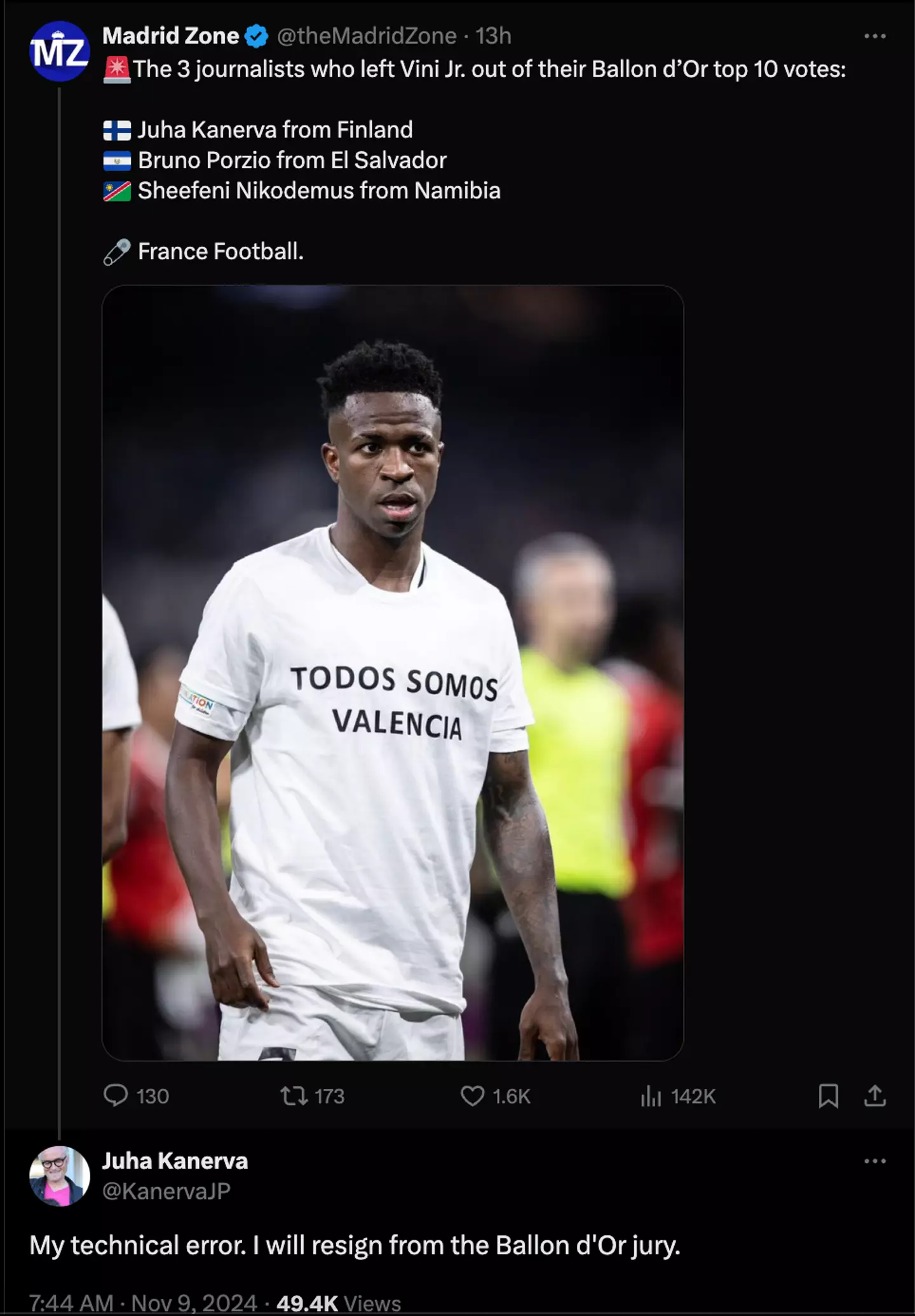
Task: Open more options on Juha Kanerva's reply
Action: 875,1161
